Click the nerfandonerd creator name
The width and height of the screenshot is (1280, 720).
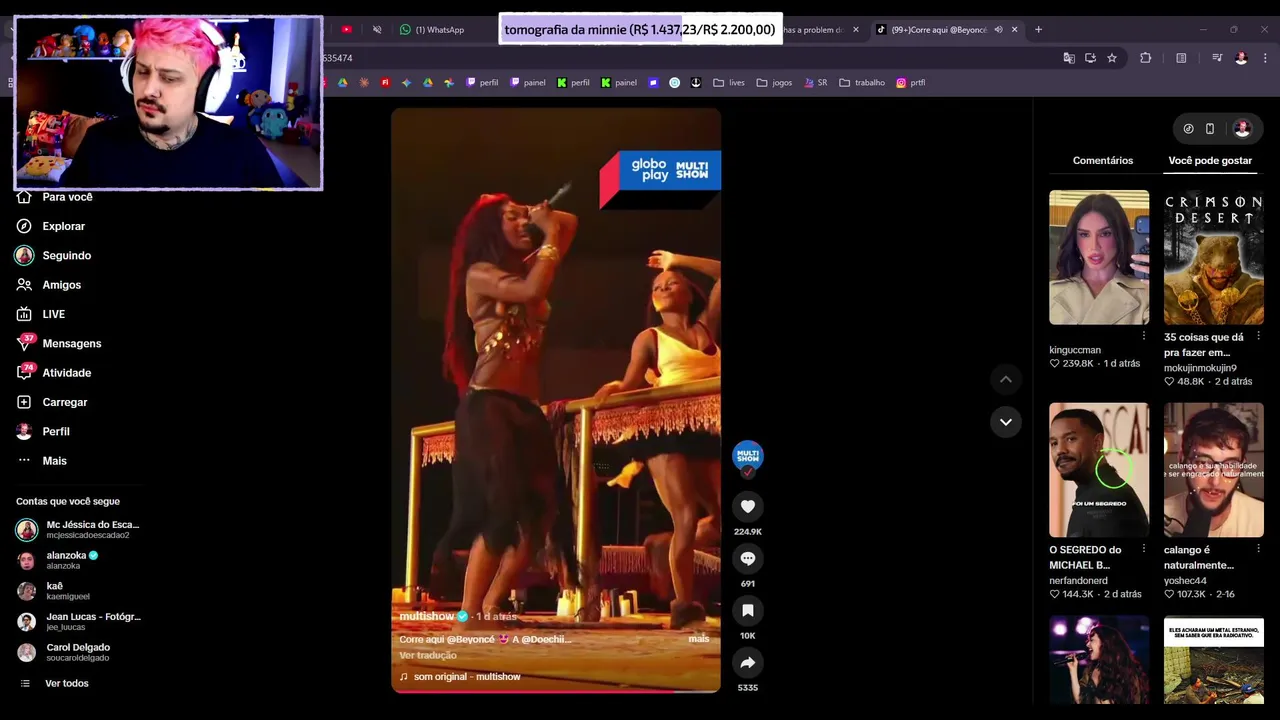point(1078,581)
